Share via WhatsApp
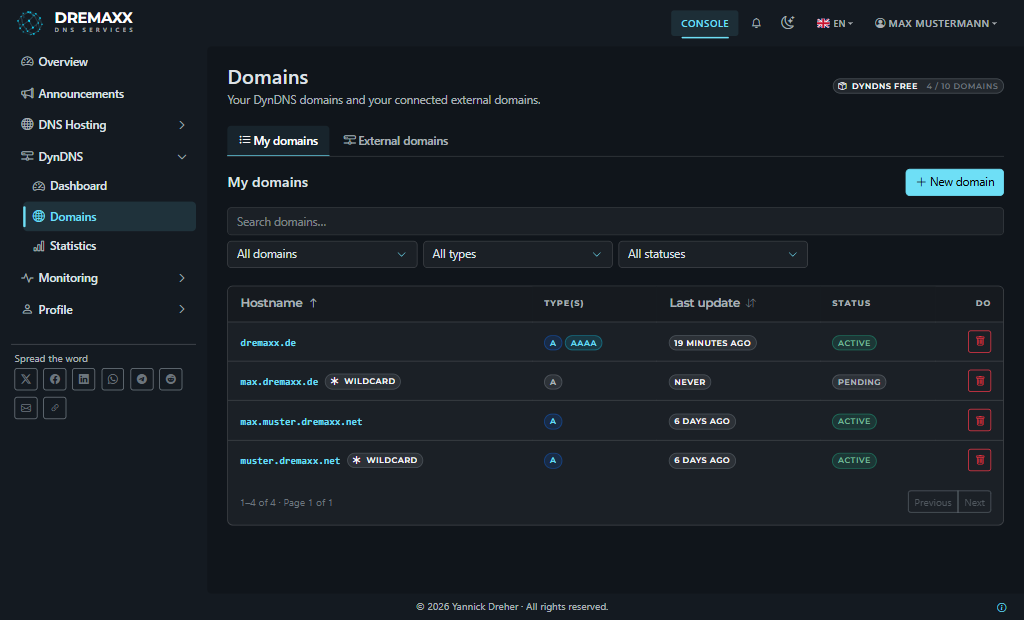The width and height of the screenshot is (1024, 620). click(113, 379)
